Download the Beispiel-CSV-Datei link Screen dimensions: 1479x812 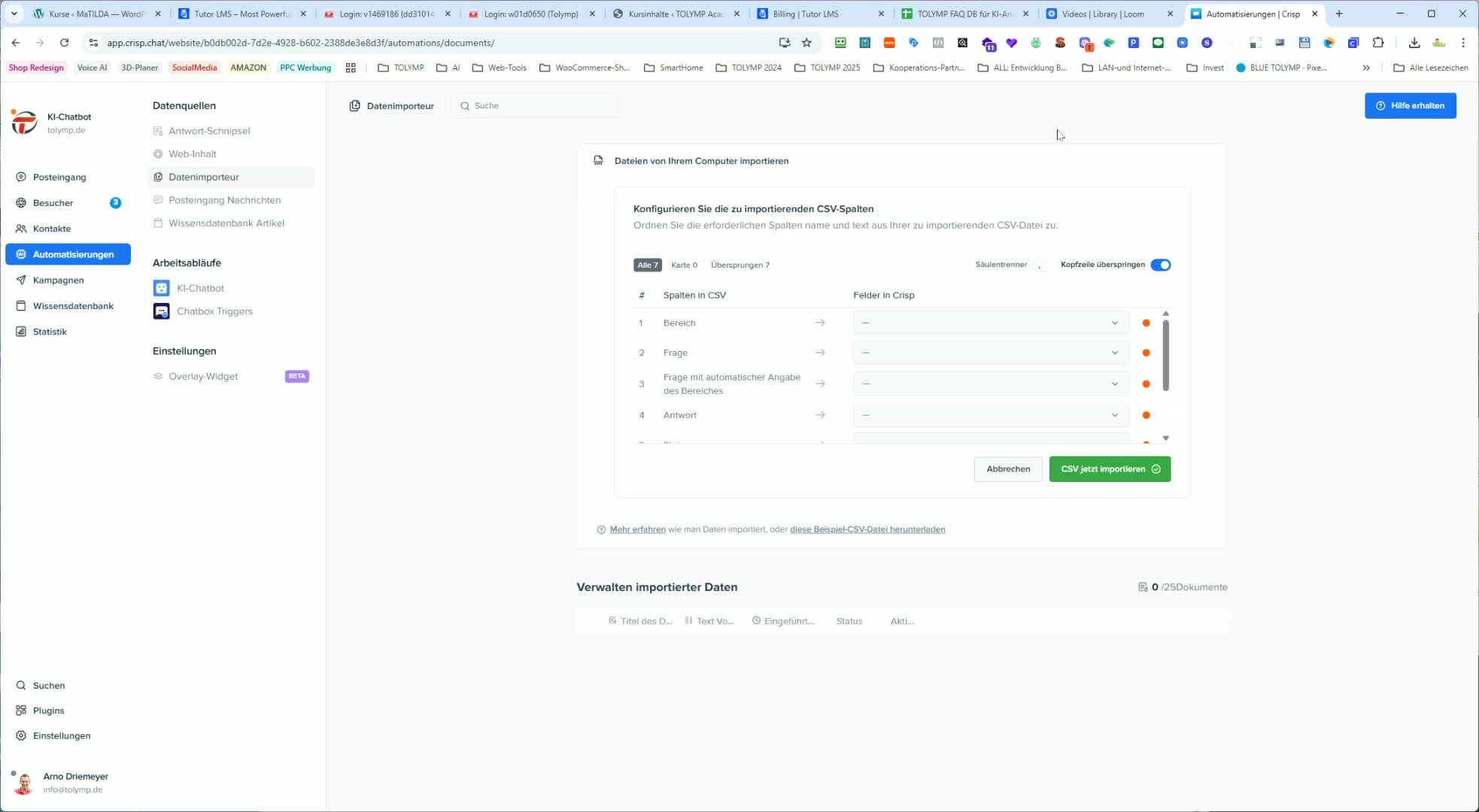click(x=867, y=529)
